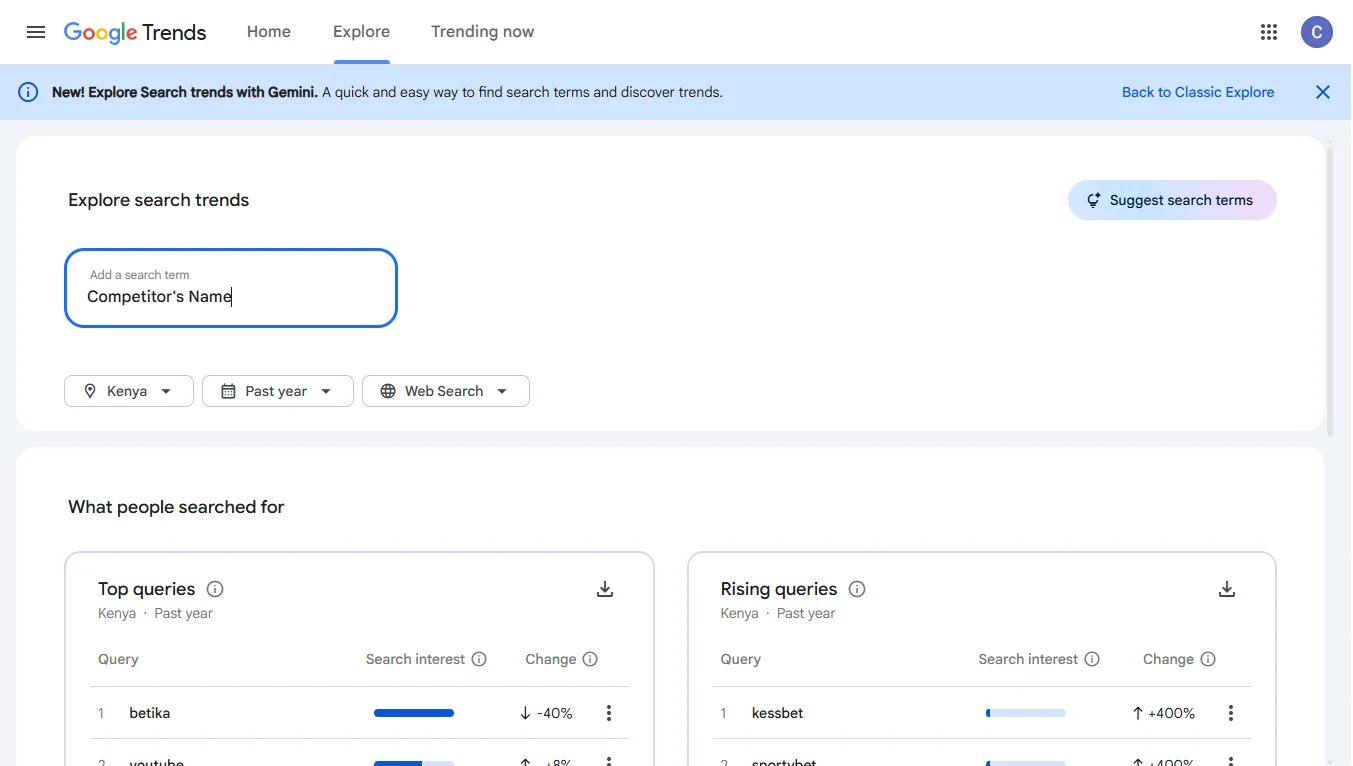
Task: Click the location pin icon on Kenya filter
Action: click(90, 391)
